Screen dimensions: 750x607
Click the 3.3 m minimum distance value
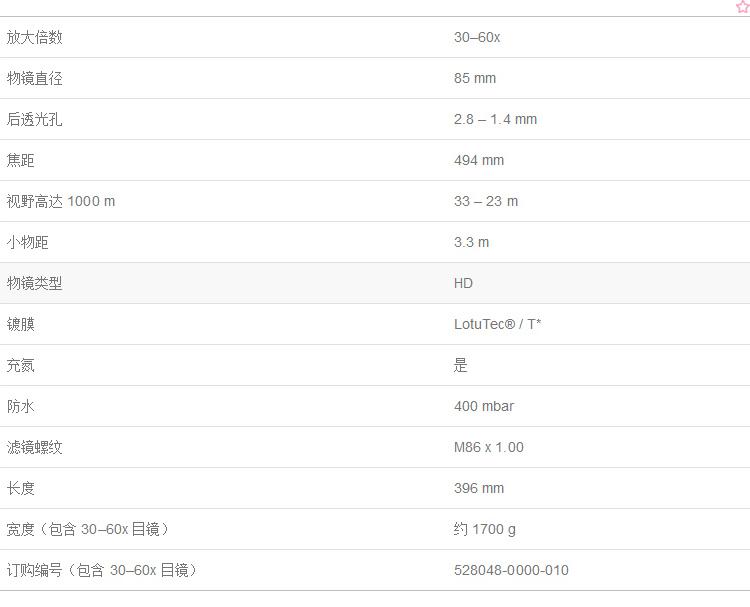[x=471, y=243]
